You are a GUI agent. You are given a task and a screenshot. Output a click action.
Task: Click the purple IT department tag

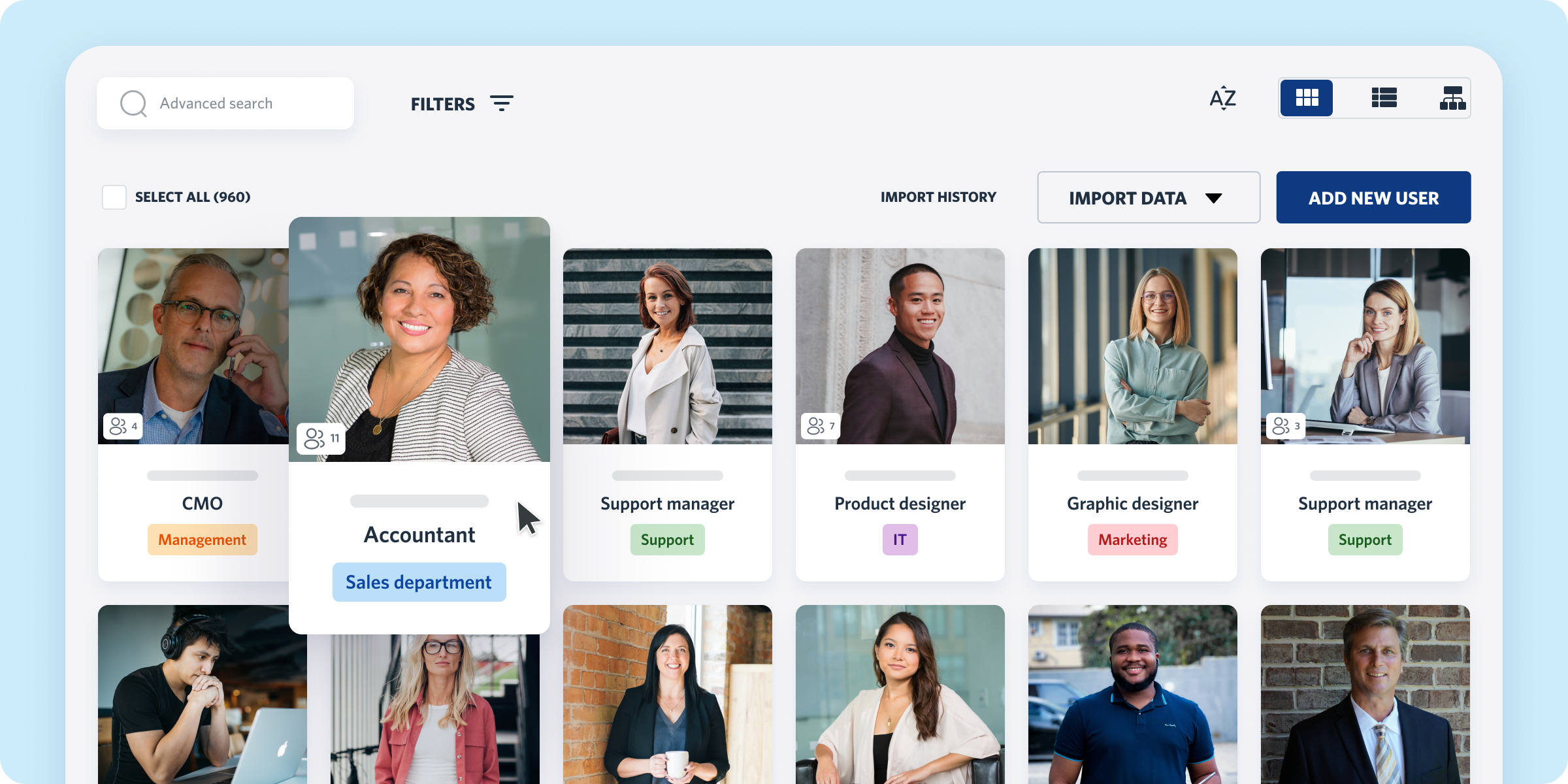(x=900, y=540)
